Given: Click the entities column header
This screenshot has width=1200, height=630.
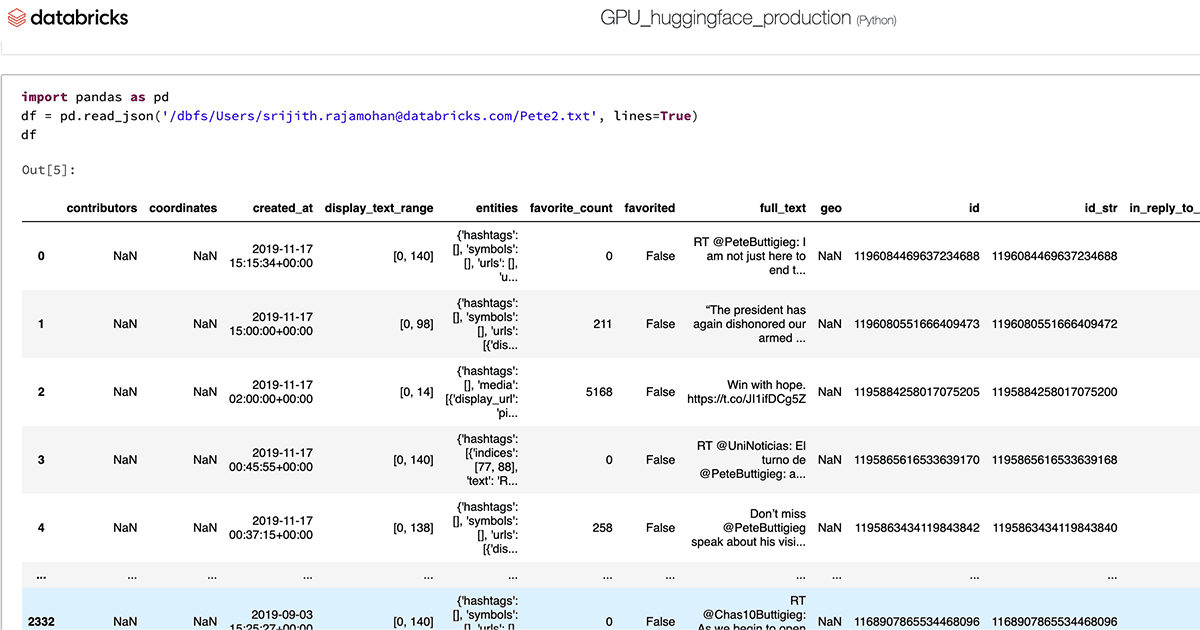Looking at the screenshot, I should click(x=497, y=208).
